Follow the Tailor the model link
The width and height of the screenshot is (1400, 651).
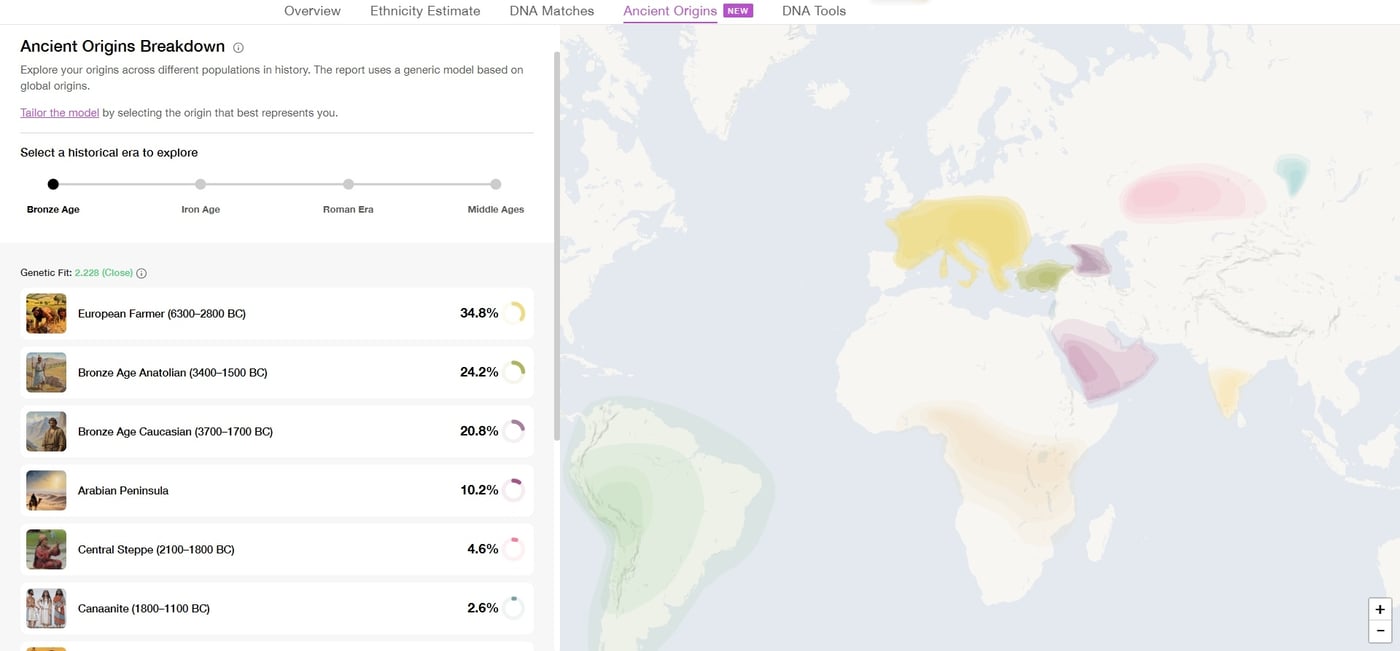point(59,113)
